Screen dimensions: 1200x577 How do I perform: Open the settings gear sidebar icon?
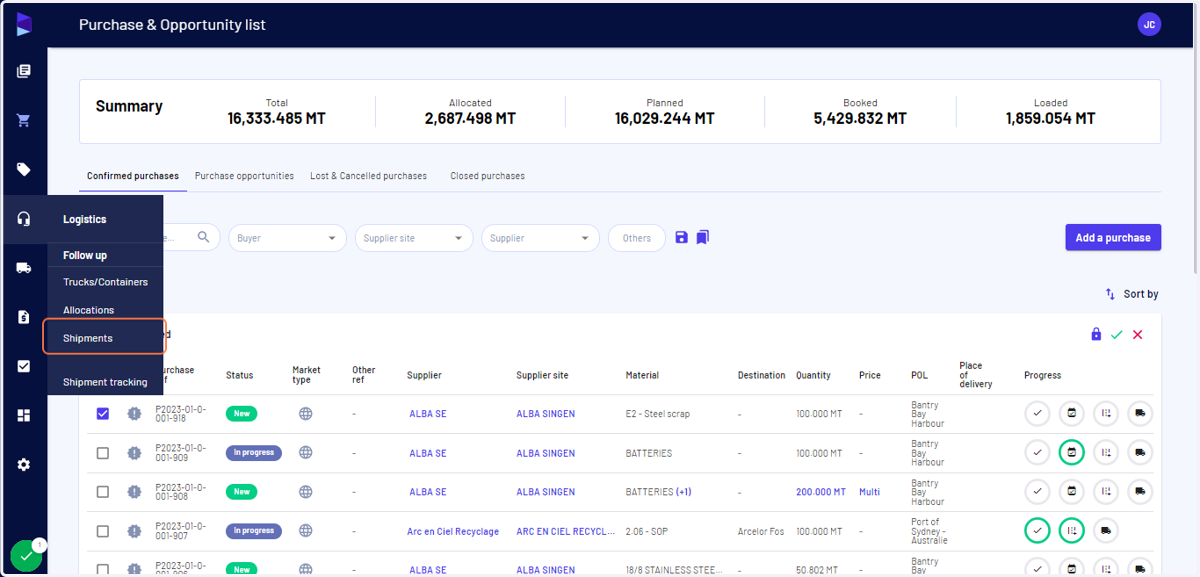point(24,465)
